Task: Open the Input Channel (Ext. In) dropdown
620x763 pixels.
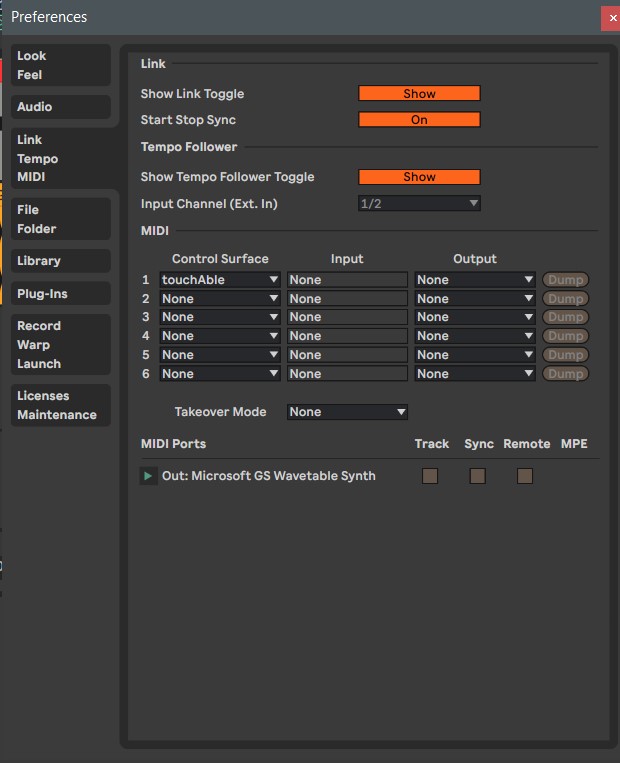Action: pos(419,204)
